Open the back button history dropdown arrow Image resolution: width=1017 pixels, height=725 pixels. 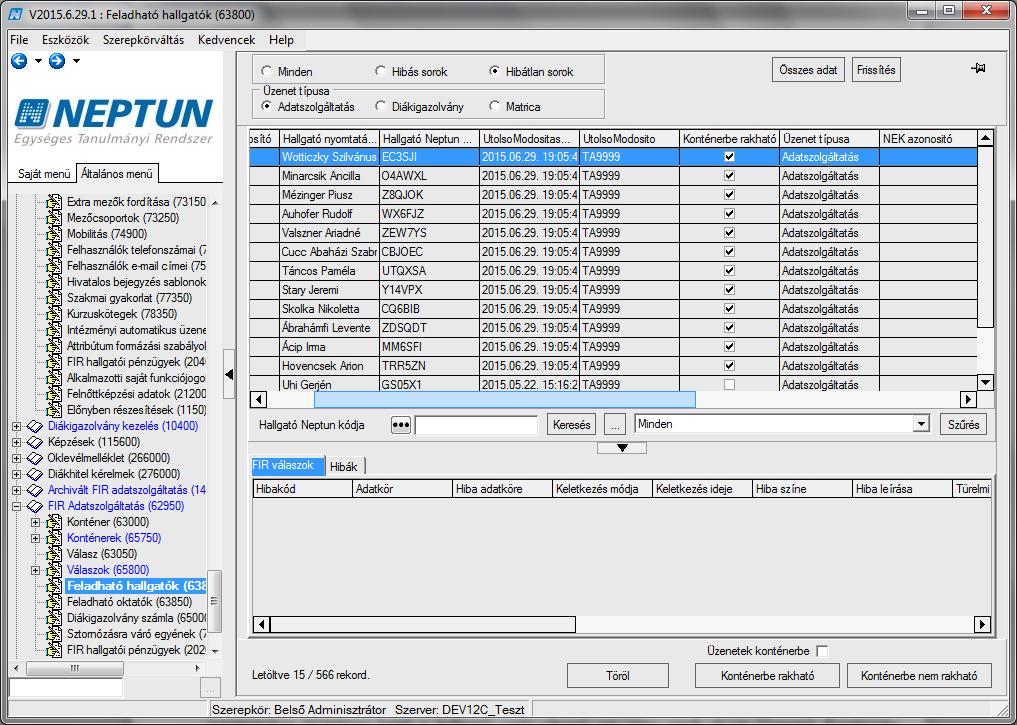pos(38,61)
